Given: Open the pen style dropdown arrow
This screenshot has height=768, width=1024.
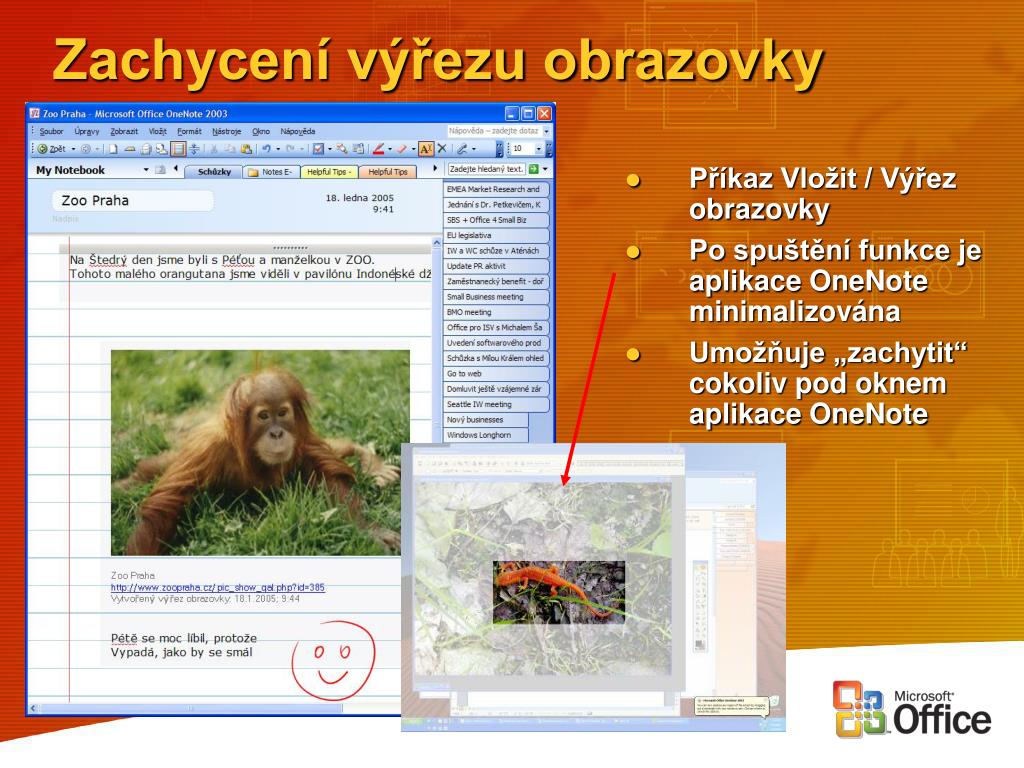Looking at the screenshot, I should (x=390, y=149).
